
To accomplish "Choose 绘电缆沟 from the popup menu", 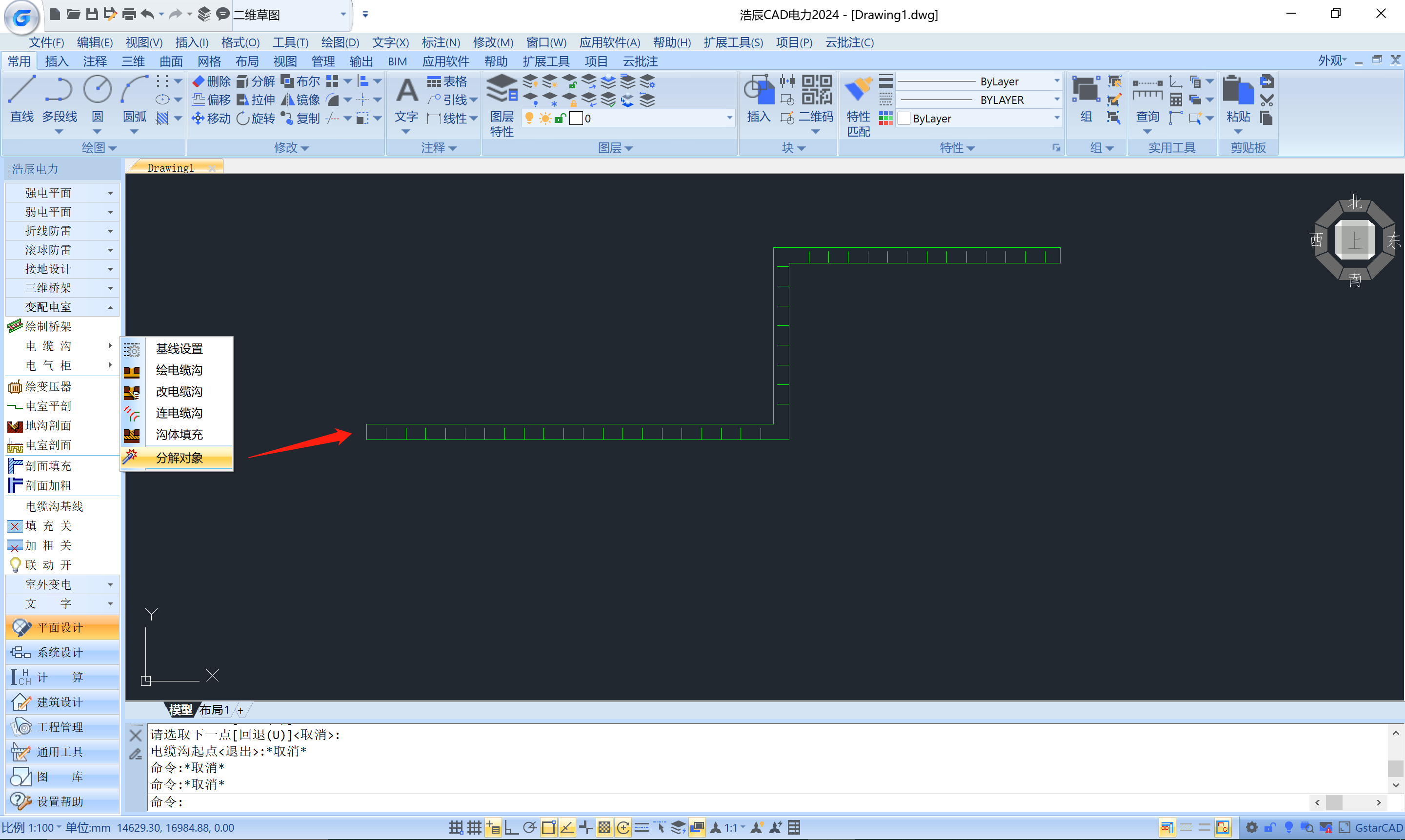I will pyautogui.click(x=179, y=370).
